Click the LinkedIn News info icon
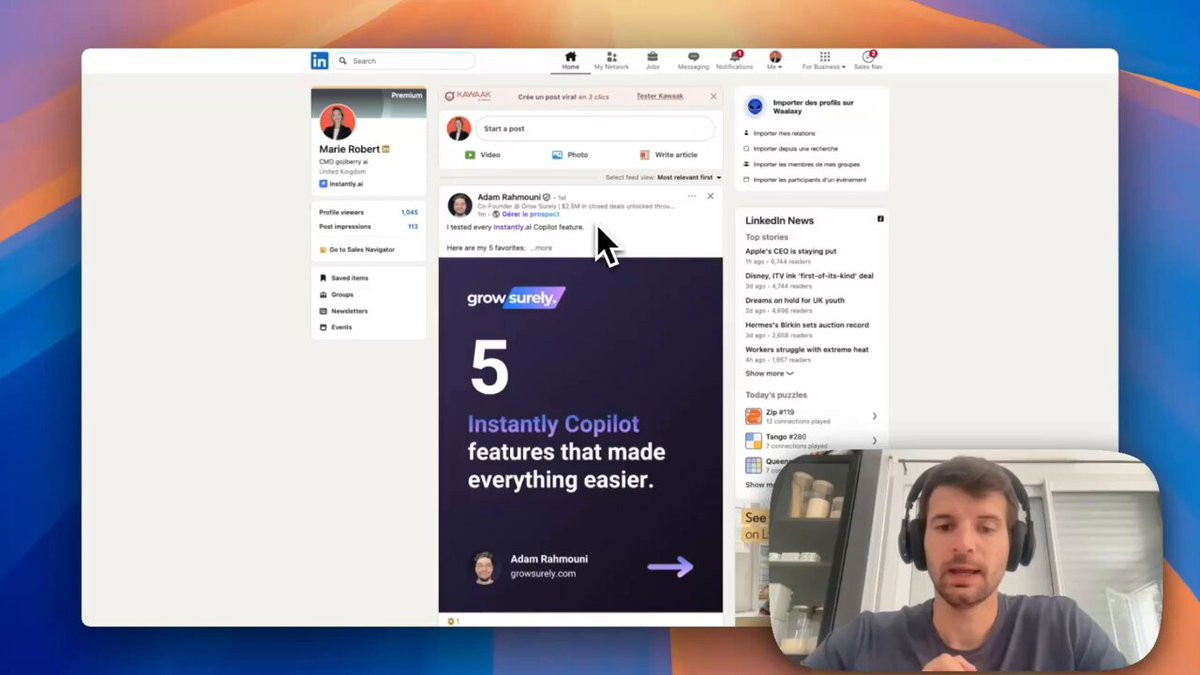This screenshot has height=675, width=1200. [880, 219]
